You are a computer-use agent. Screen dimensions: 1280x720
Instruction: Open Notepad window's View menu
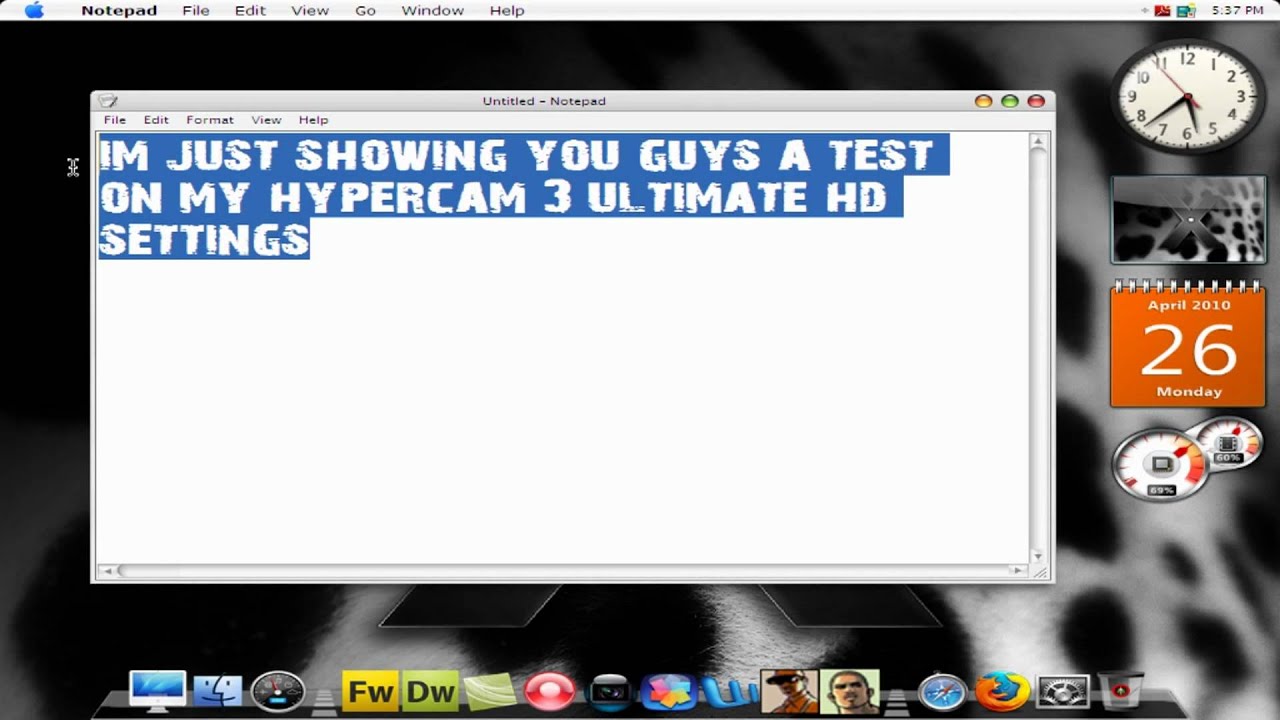266,120
